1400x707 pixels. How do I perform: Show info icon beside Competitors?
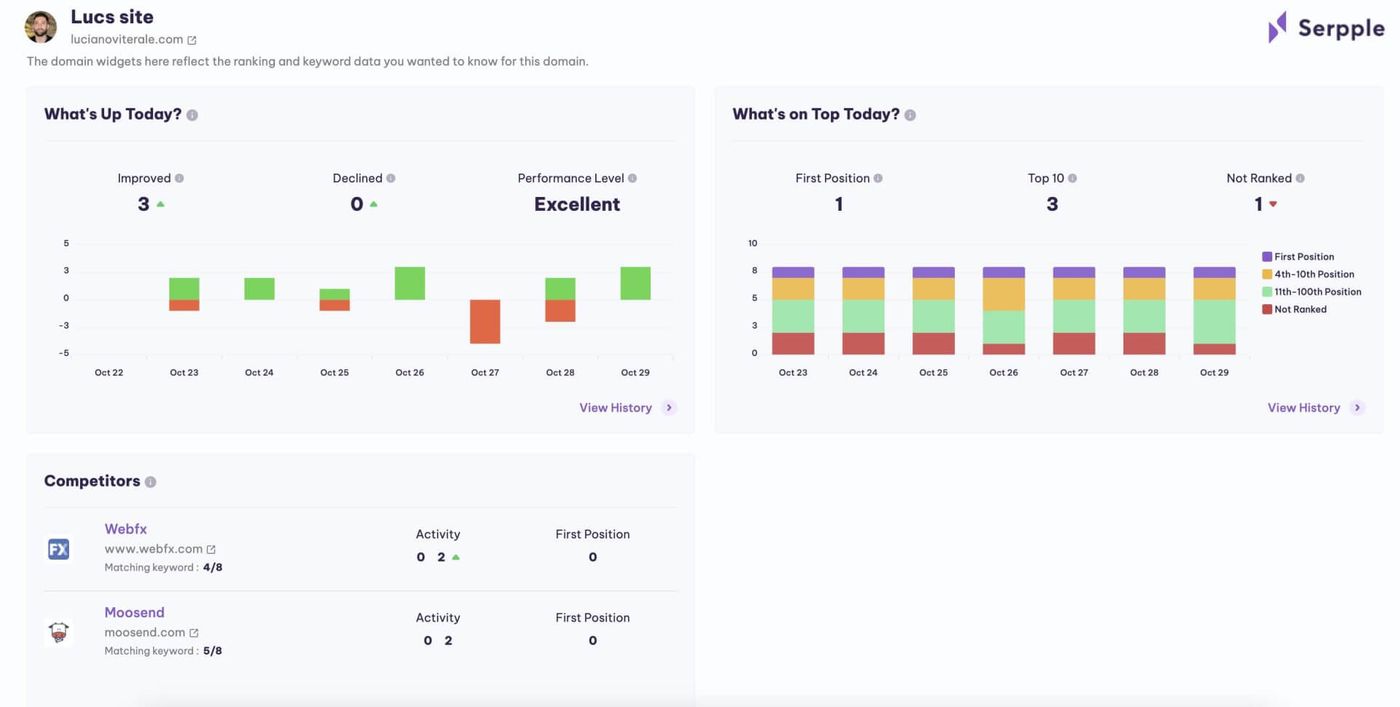click(150, 482)
